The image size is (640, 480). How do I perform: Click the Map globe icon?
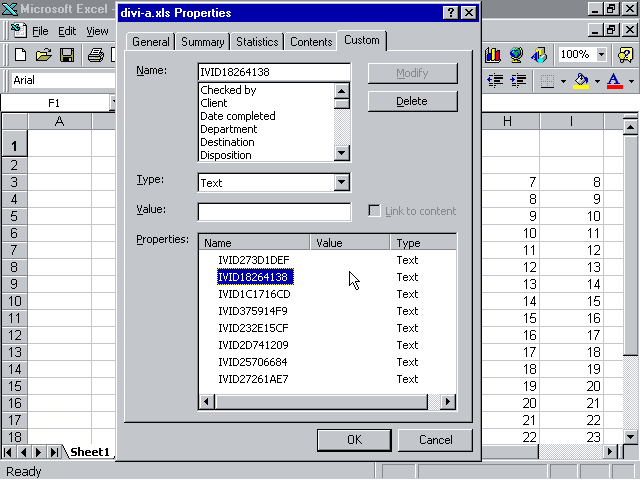point(516,55)
